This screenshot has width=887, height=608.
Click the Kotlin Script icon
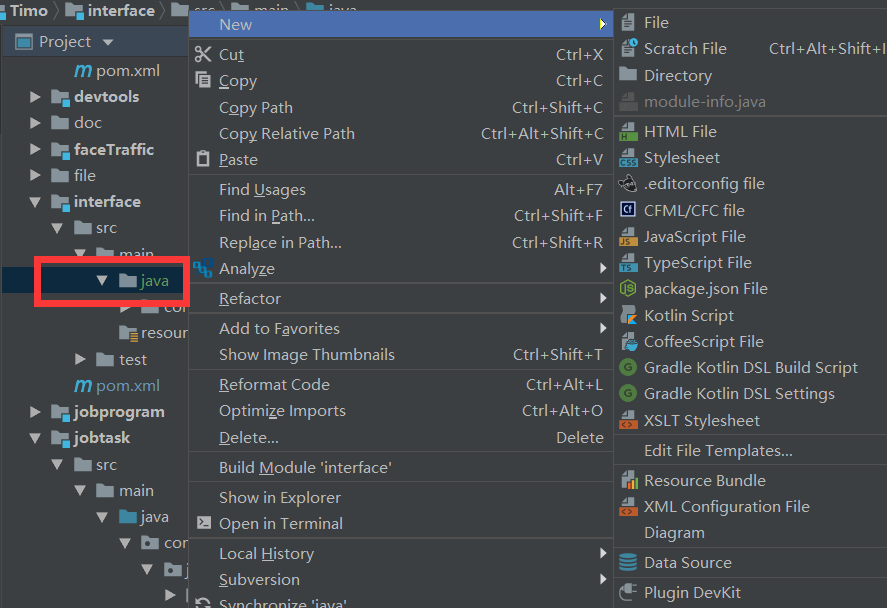point(628,315)
